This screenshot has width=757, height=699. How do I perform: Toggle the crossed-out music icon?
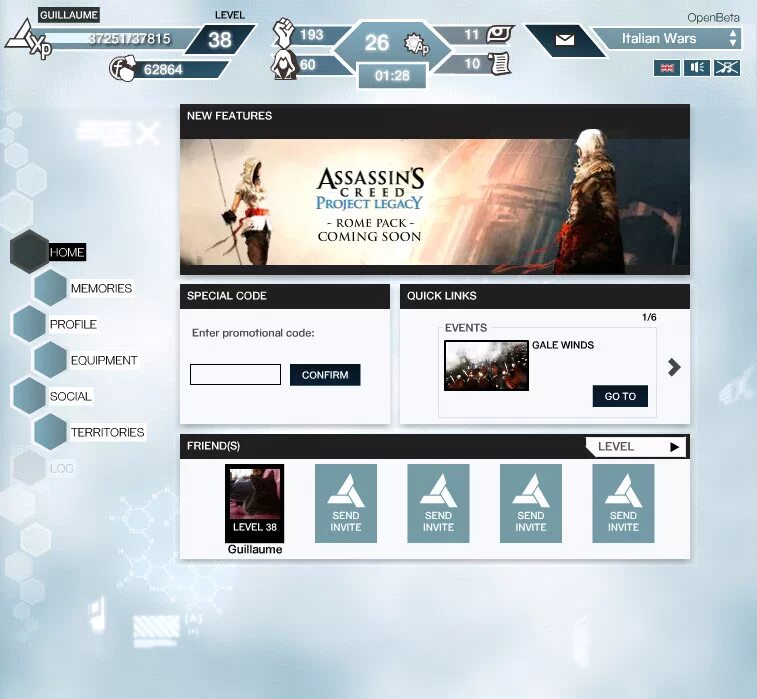[x=727, y=68]
